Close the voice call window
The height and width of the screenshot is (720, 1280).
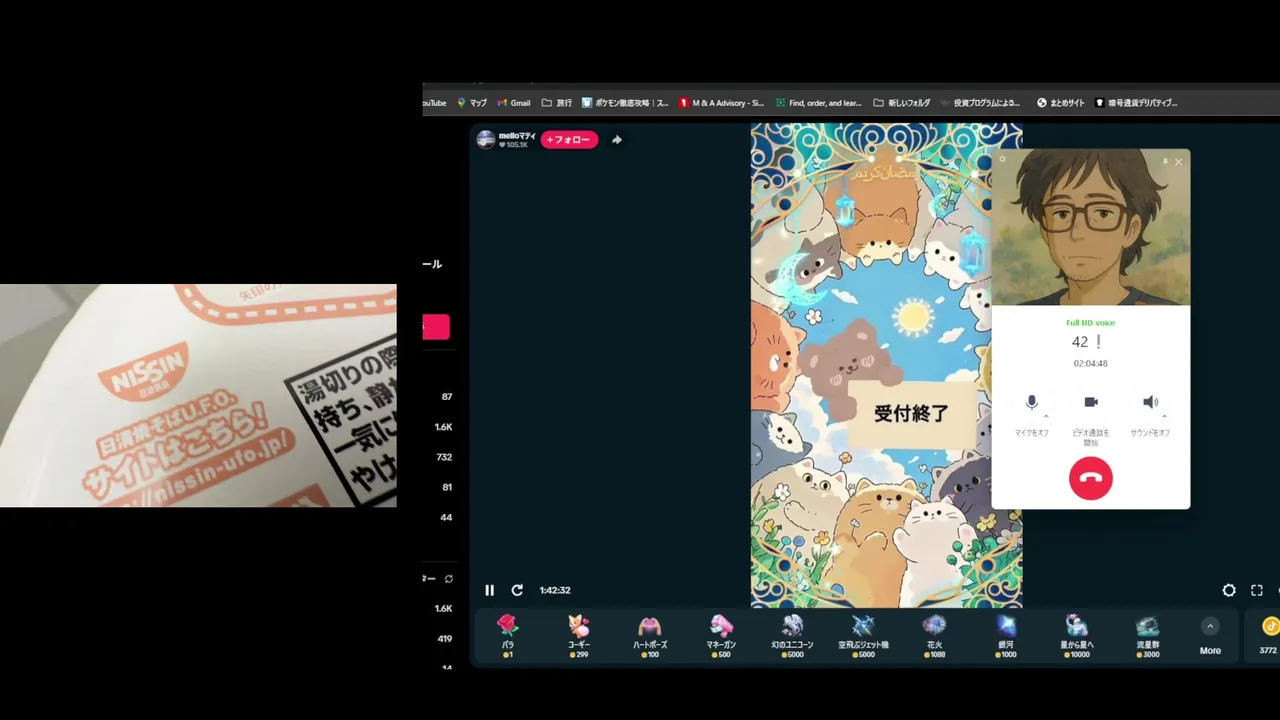coord(1178,162)
